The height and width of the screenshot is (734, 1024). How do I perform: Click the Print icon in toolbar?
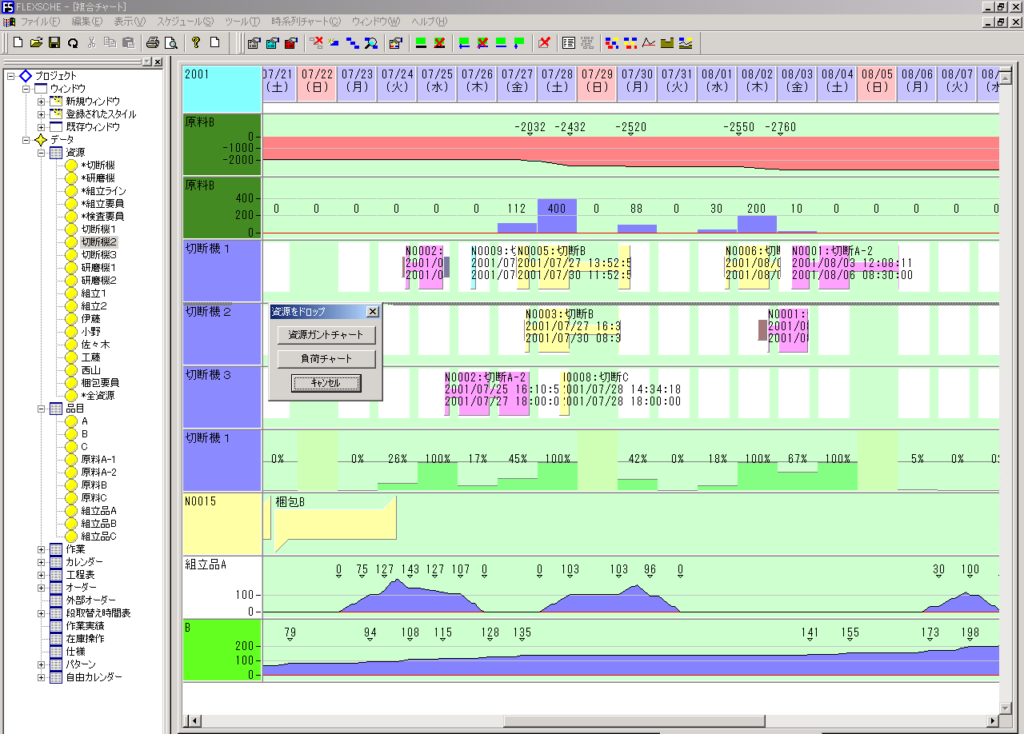click(152, 43)
